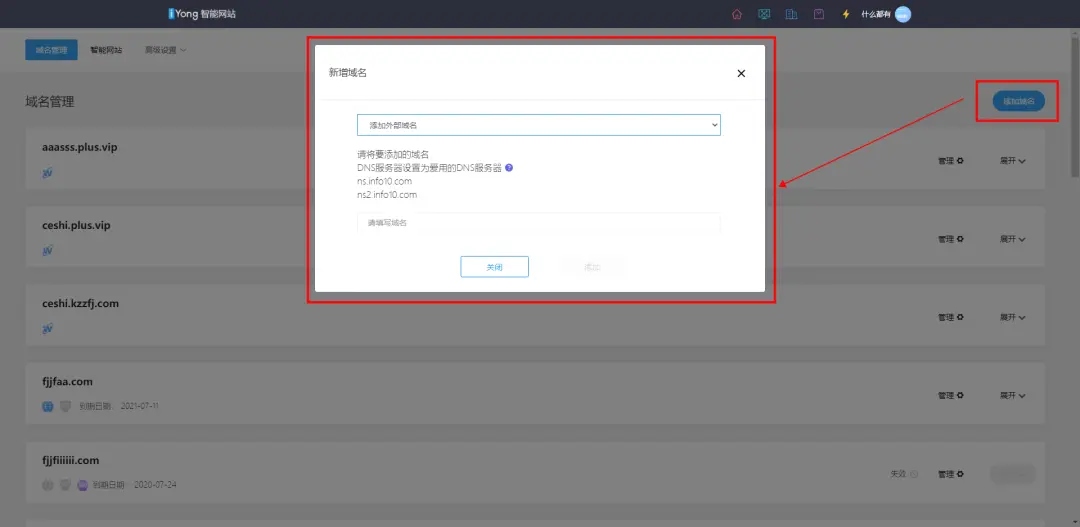Click the home icon in top bar
The height and width of the screenshot is (527, 1080).
click(x=737, y=14)
